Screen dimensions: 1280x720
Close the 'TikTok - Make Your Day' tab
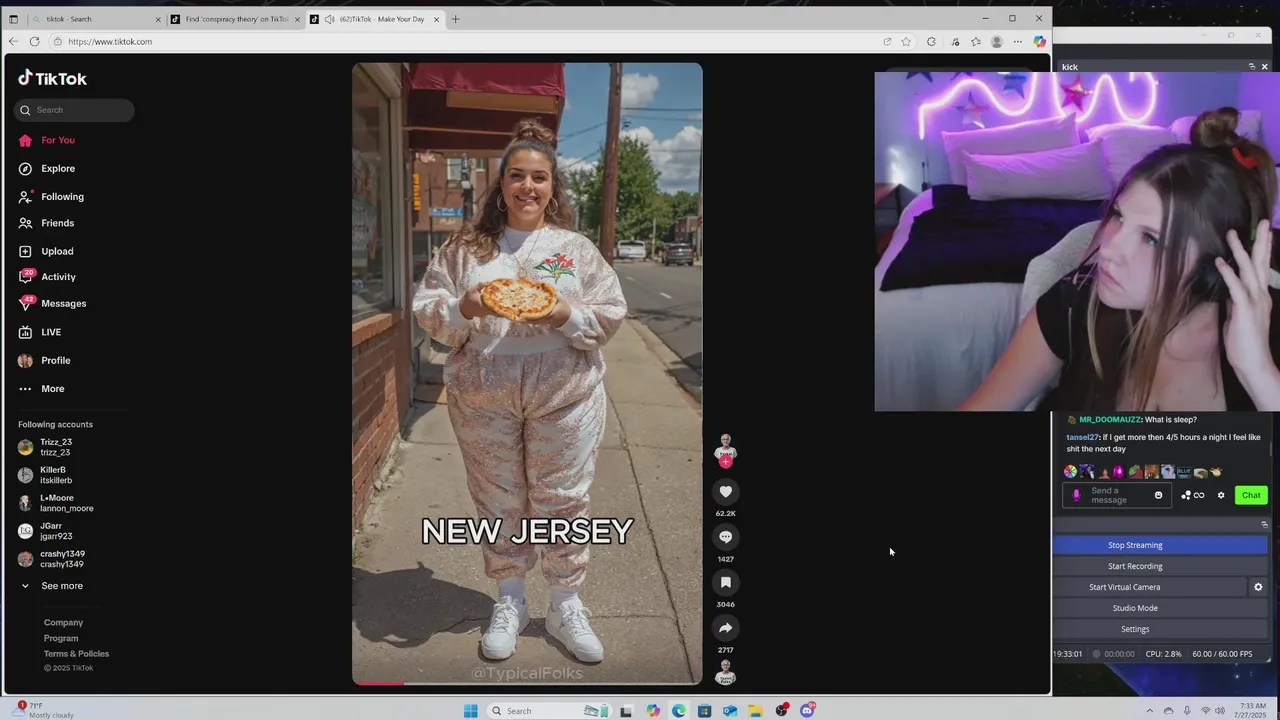(436, 19)
